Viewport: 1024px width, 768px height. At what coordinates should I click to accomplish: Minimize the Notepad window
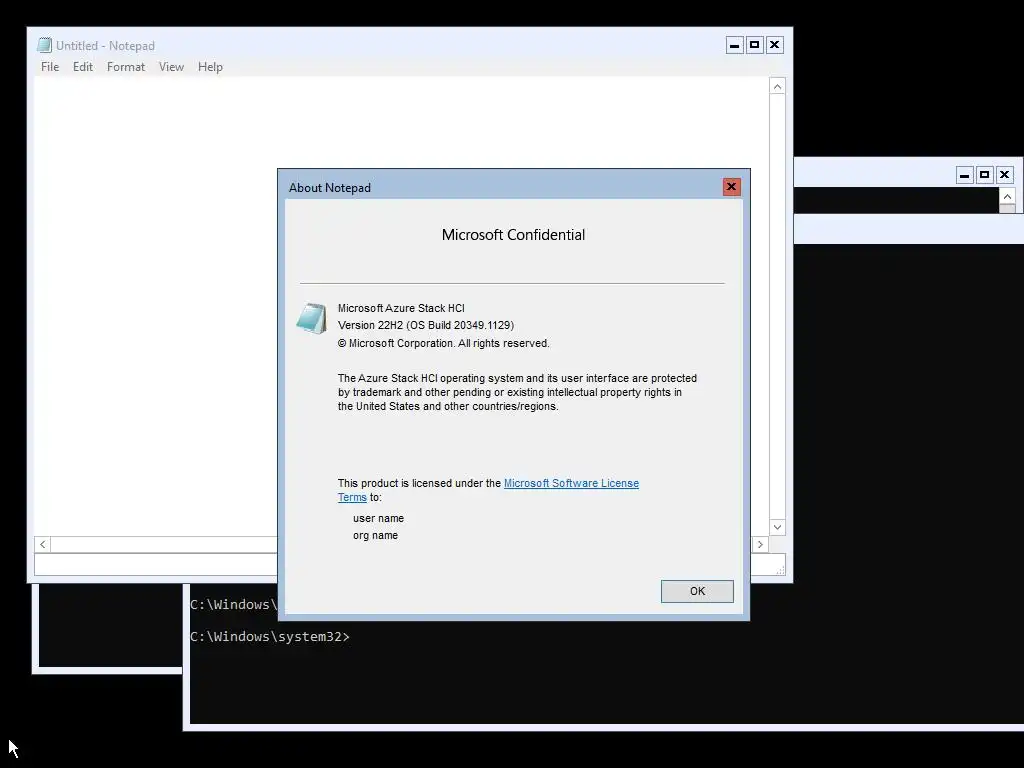tap(735, 45)
